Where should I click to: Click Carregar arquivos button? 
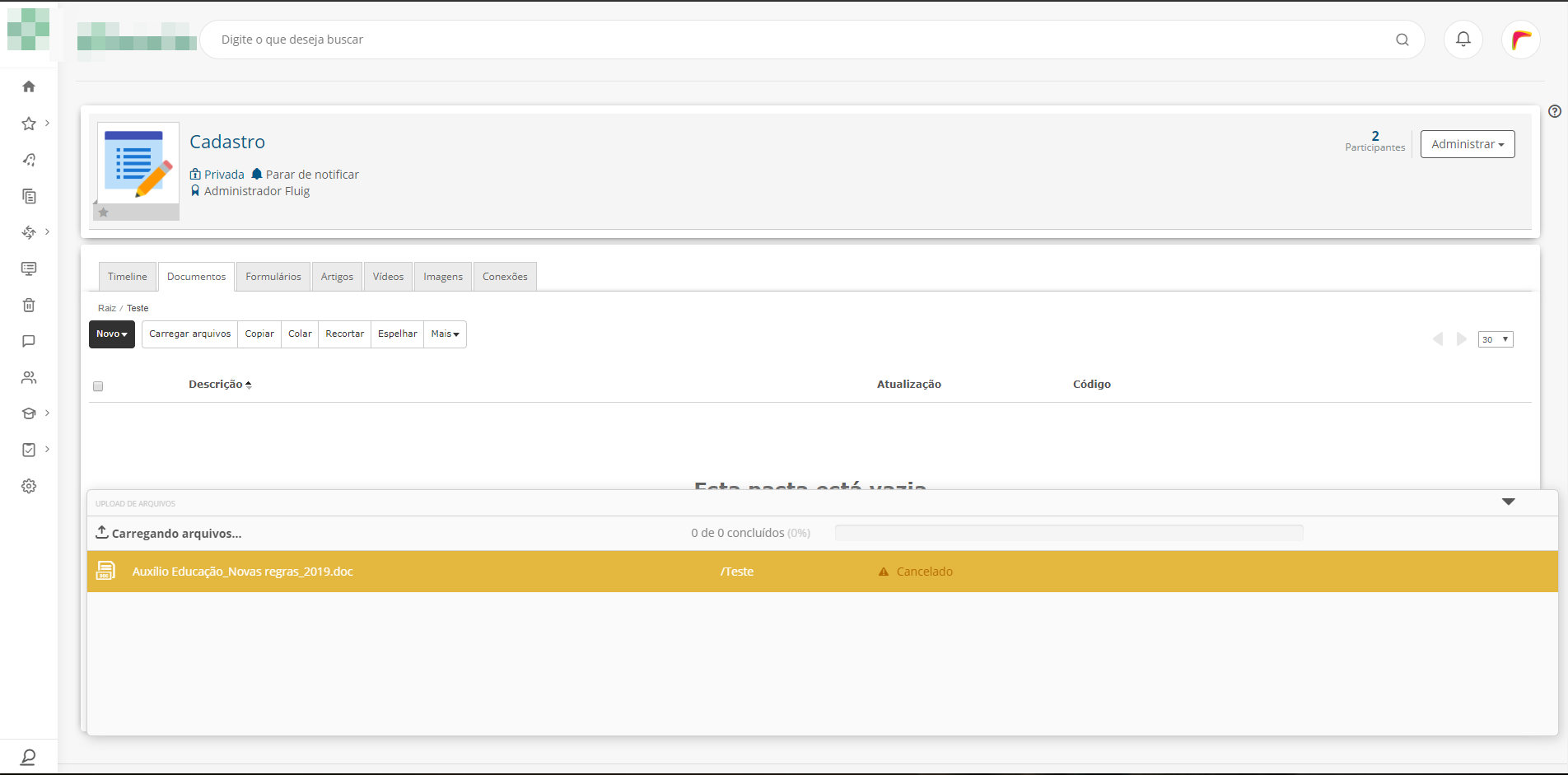pyautogui.click(x=190, y=334)
